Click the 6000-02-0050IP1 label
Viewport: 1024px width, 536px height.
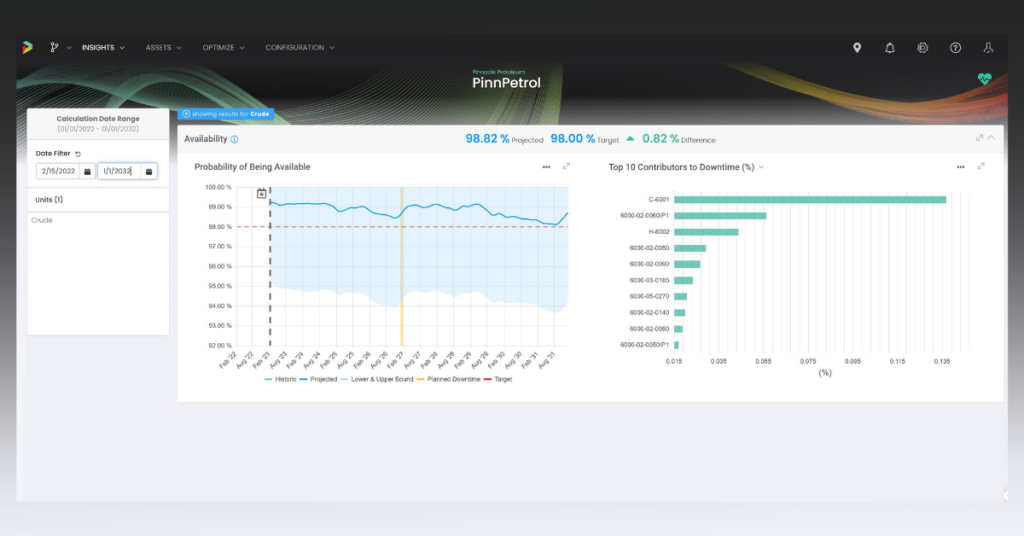pyautogui.click(x=645, y=345)
